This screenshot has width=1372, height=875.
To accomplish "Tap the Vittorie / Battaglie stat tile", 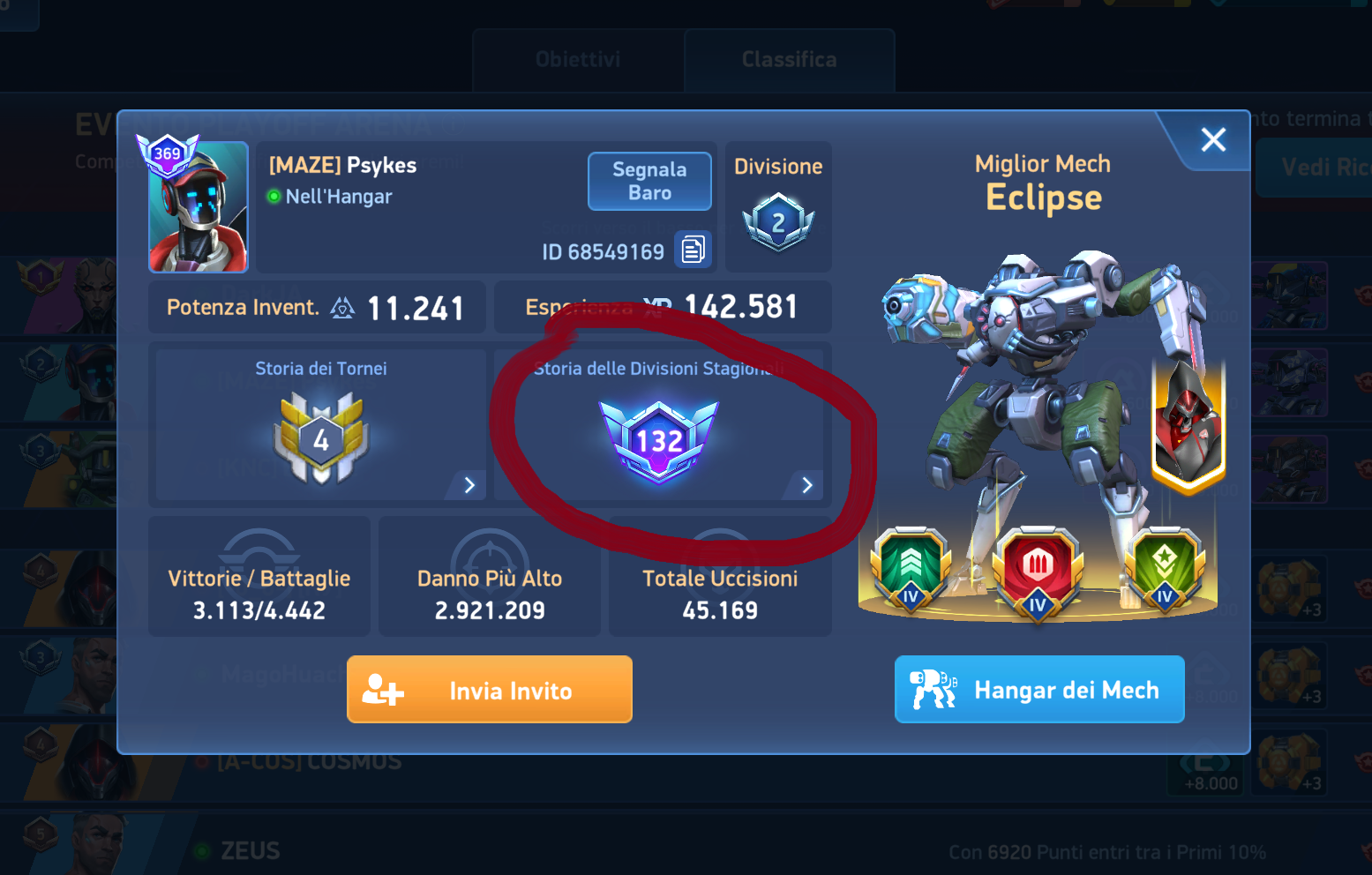I will pos(259,577).
